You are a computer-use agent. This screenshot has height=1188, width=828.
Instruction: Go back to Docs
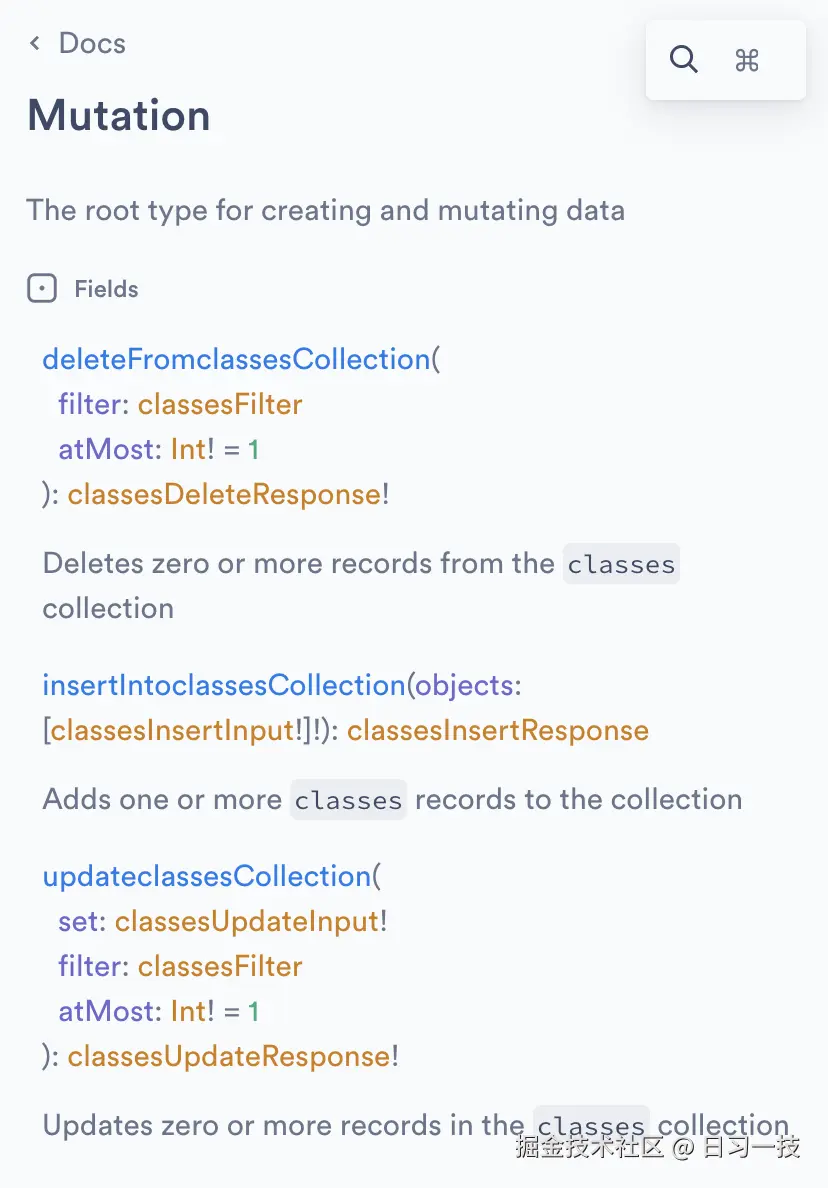click(91, 43)
